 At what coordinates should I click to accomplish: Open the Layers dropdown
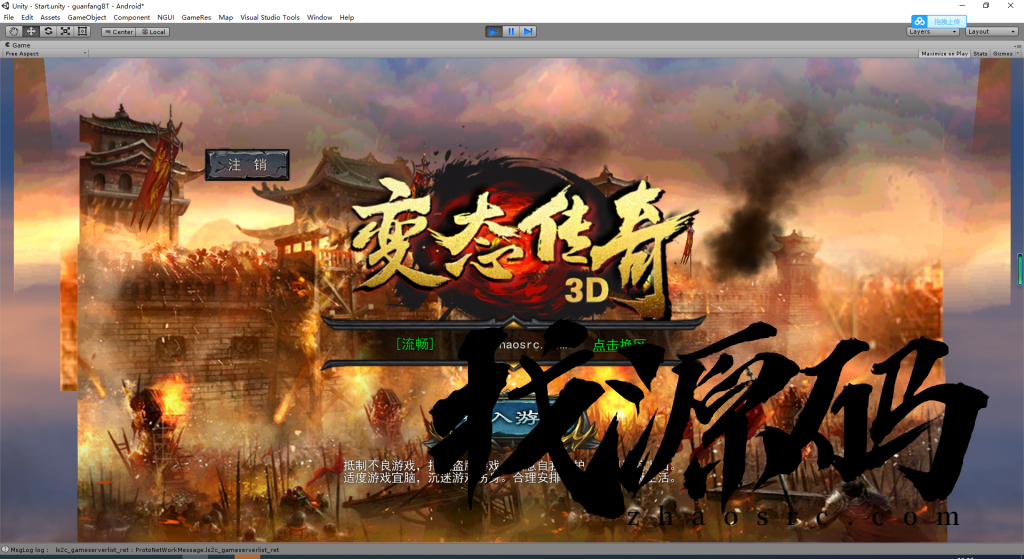tap(933, 31)
